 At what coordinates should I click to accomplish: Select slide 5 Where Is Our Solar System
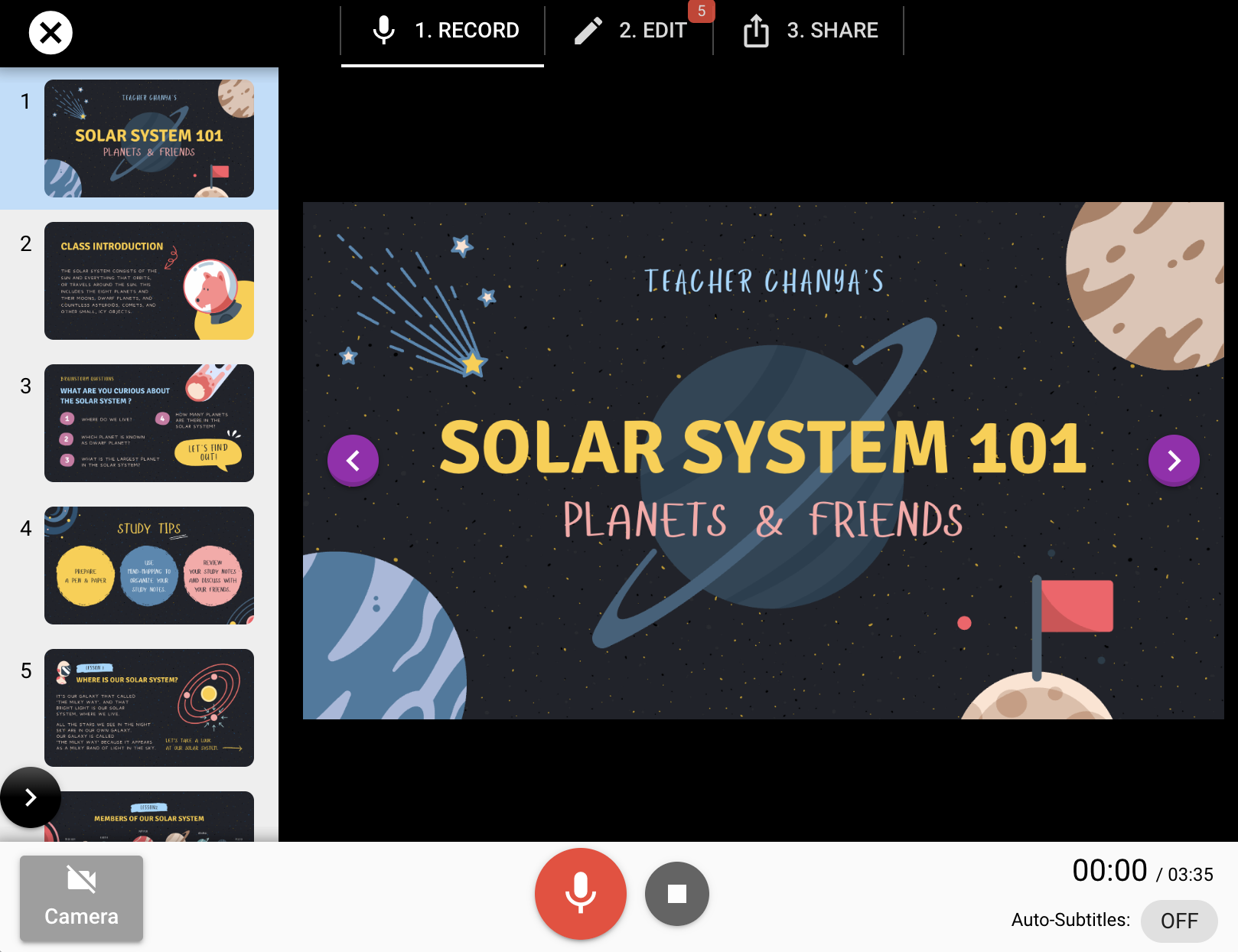[x=149, y=708]
